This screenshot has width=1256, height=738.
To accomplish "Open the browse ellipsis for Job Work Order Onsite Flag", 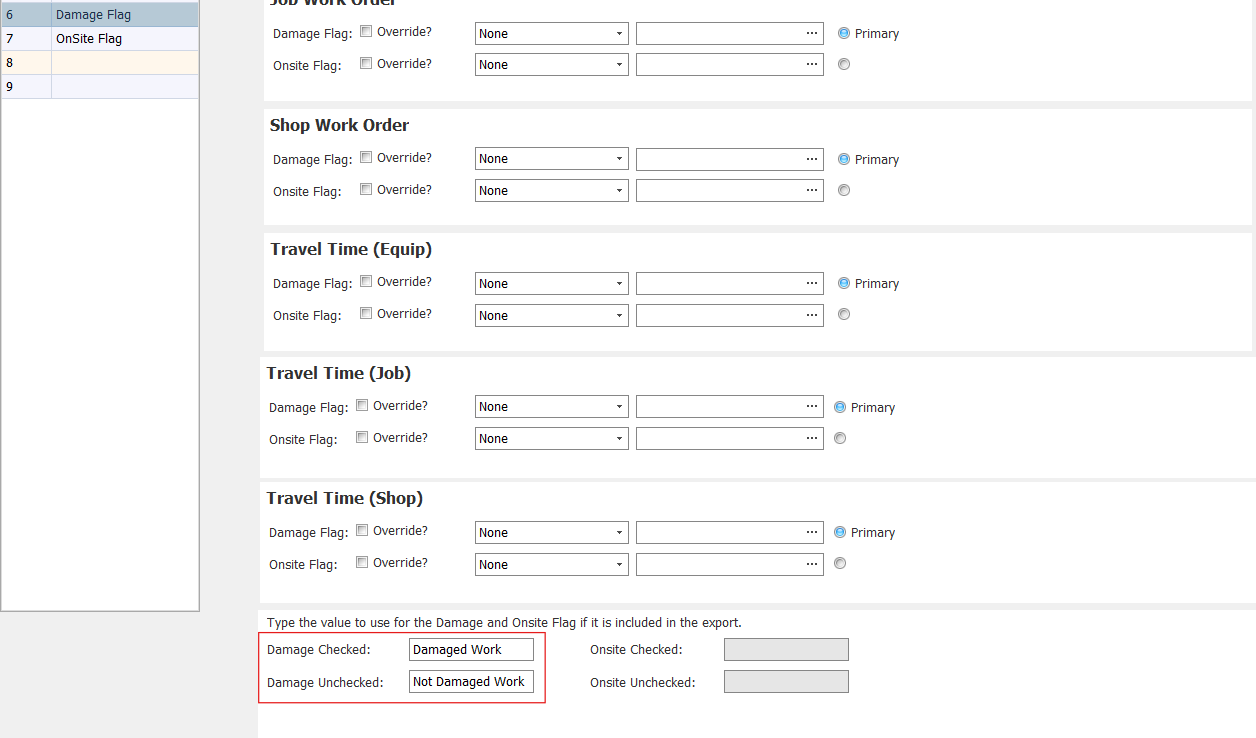I will (x=812, y=63).
